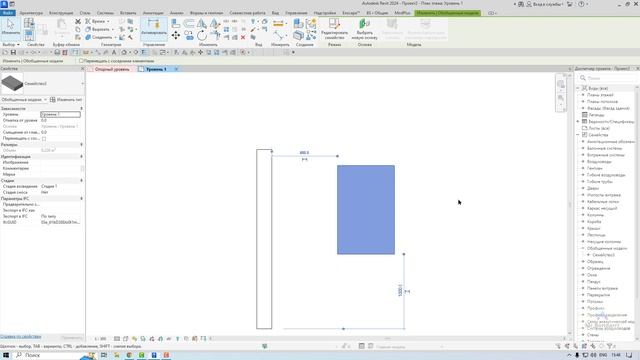Click the Save icon in quick access toolbar
640x360 pixels.
[x=13, y=52]
